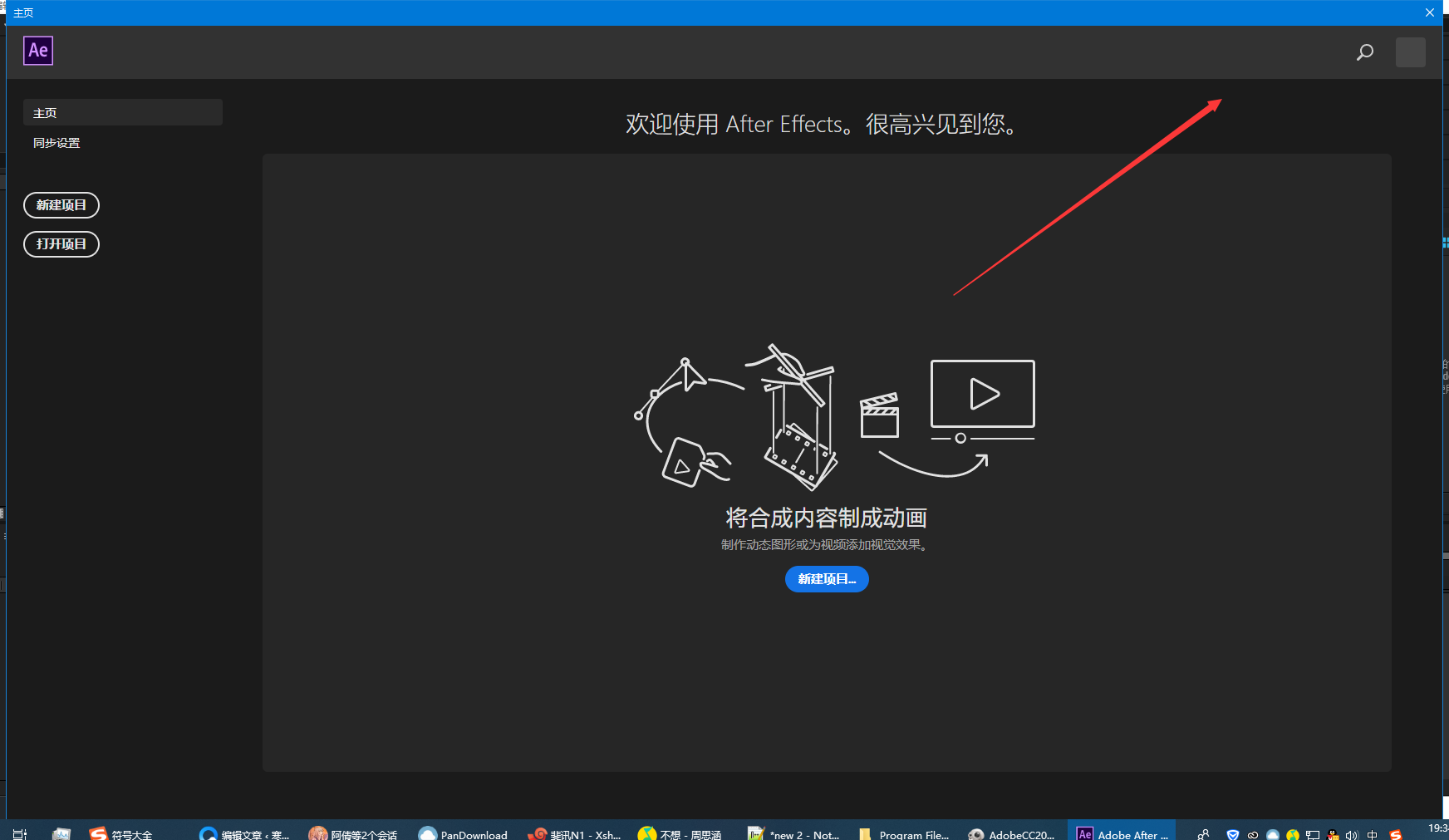Click the user account avatar square
This screenshot has width=1449, height=840.
(1410, 52)
